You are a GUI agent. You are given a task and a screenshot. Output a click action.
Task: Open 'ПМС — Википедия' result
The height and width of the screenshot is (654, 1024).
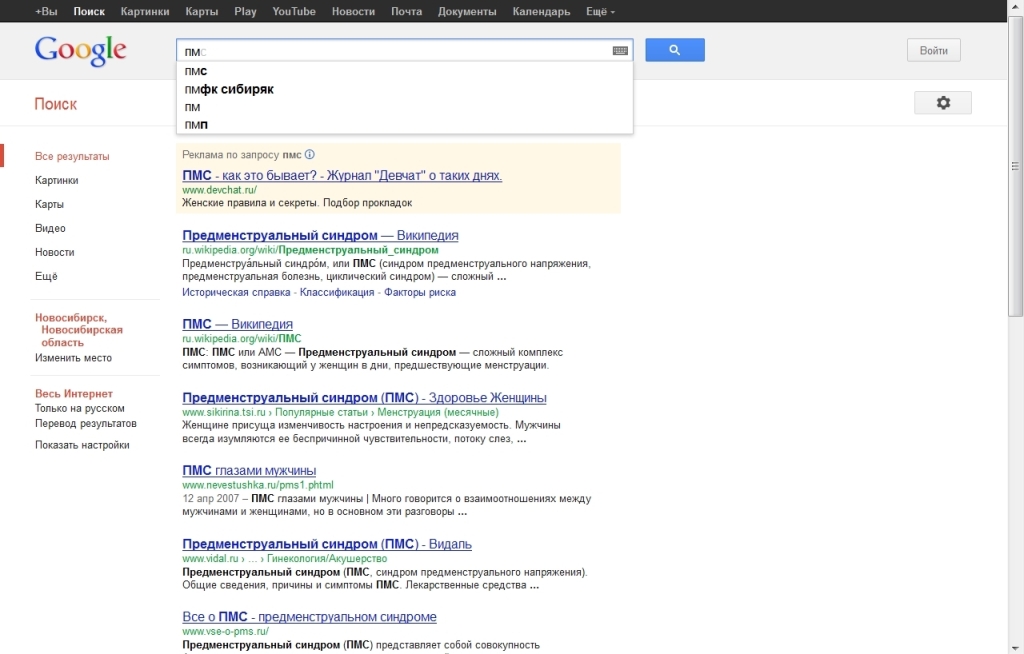coord(238,324)
